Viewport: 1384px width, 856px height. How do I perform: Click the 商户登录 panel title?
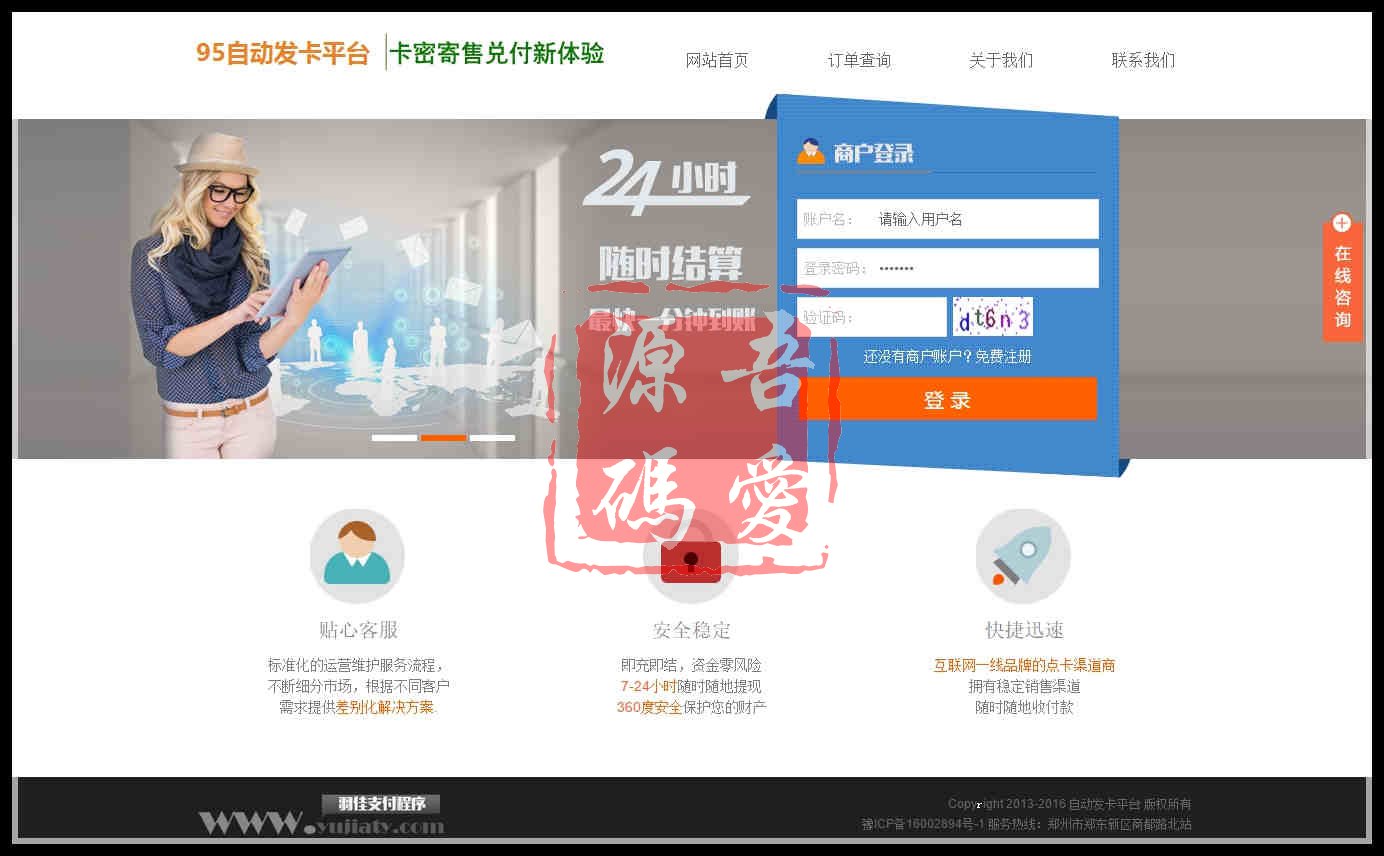[x=873, y=153]
